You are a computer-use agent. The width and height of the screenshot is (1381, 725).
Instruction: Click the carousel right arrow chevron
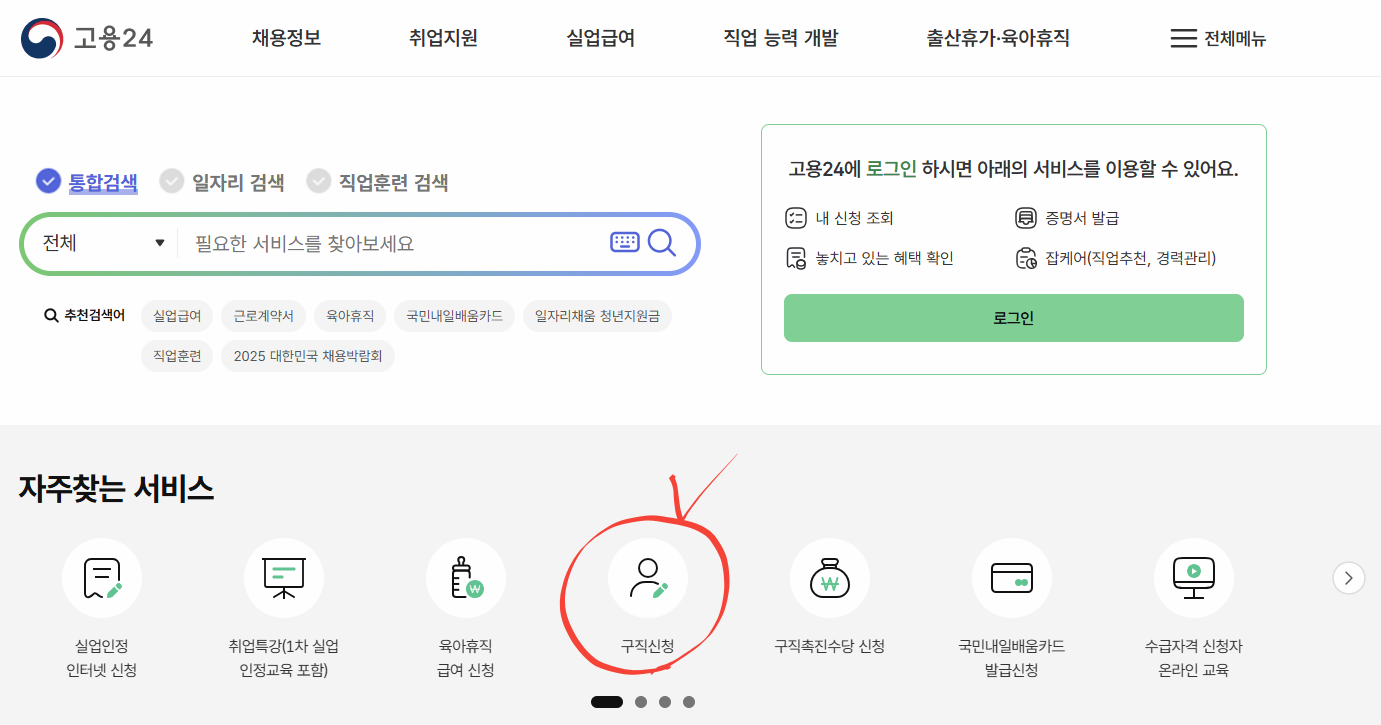click(1348, 578)
